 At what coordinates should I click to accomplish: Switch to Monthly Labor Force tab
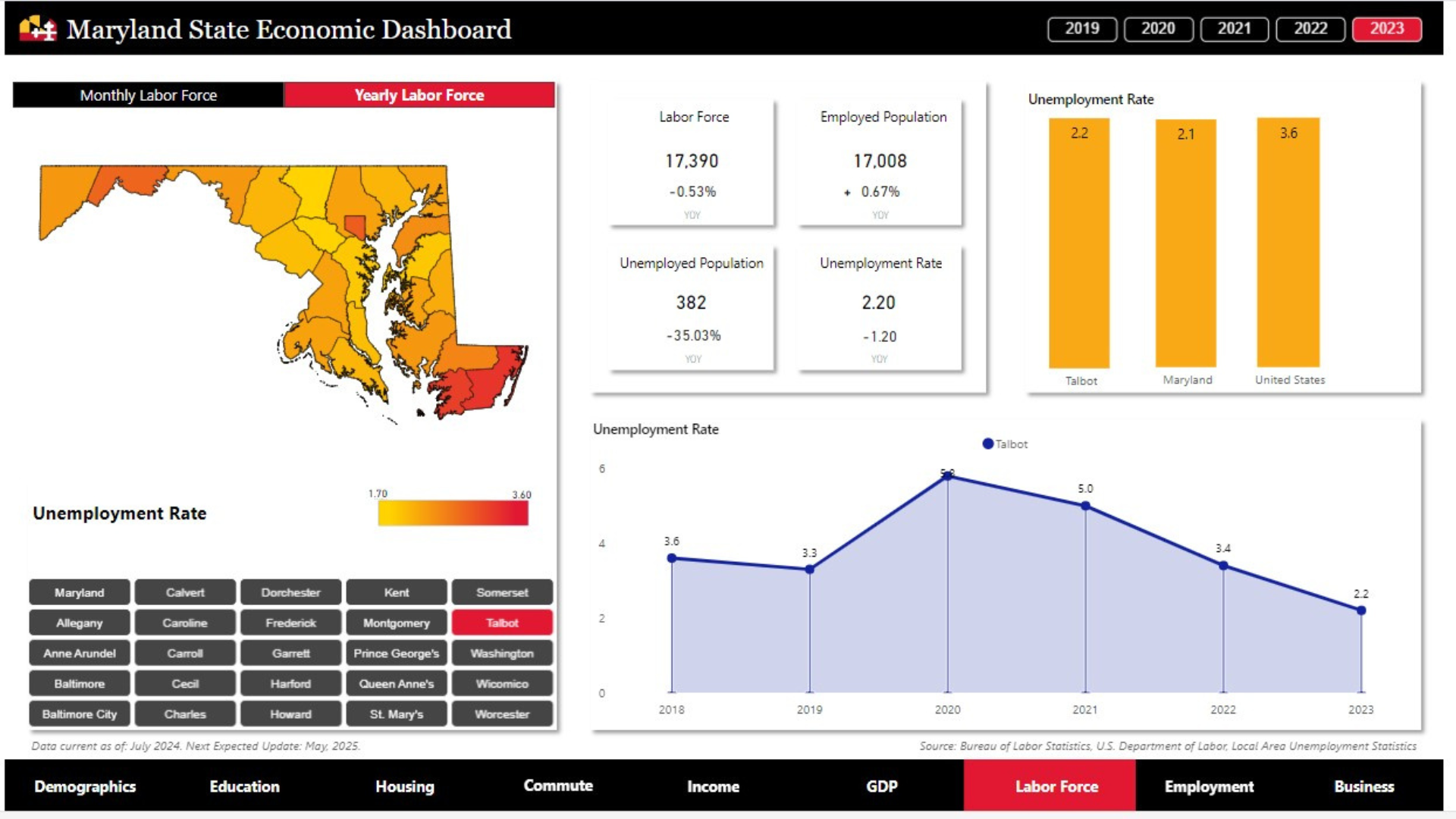[x=149, y=95]
